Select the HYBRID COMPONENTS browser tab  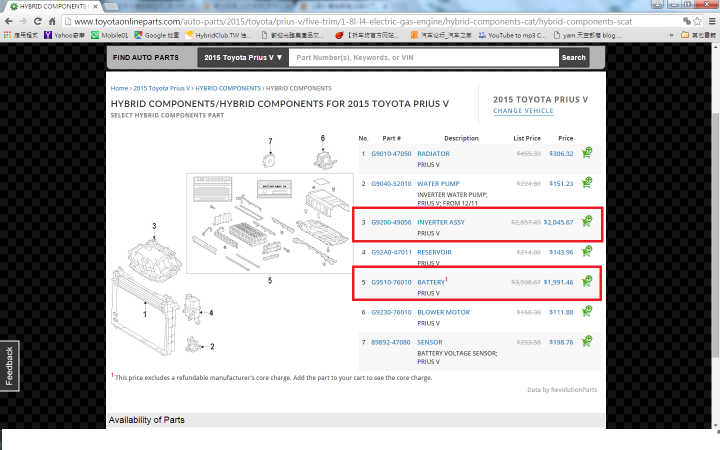click(x=54, y=6)
